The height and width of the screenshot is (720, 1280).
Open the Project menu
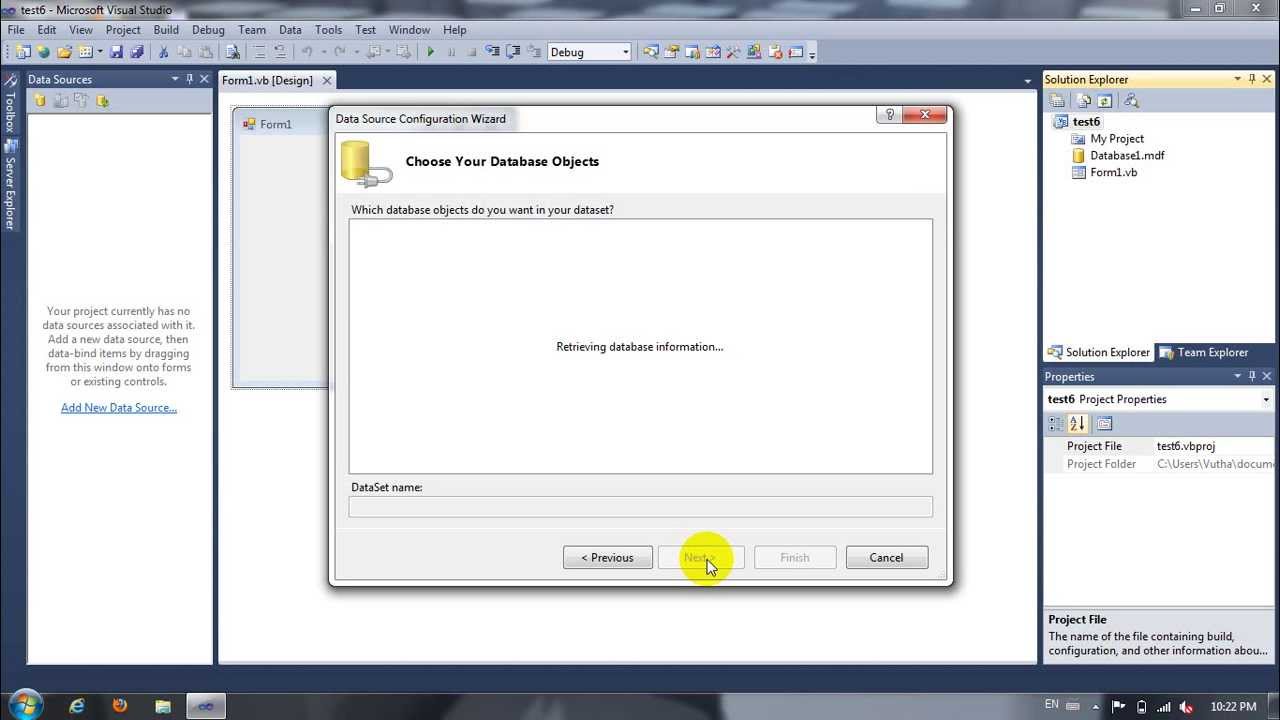(123, 30)
